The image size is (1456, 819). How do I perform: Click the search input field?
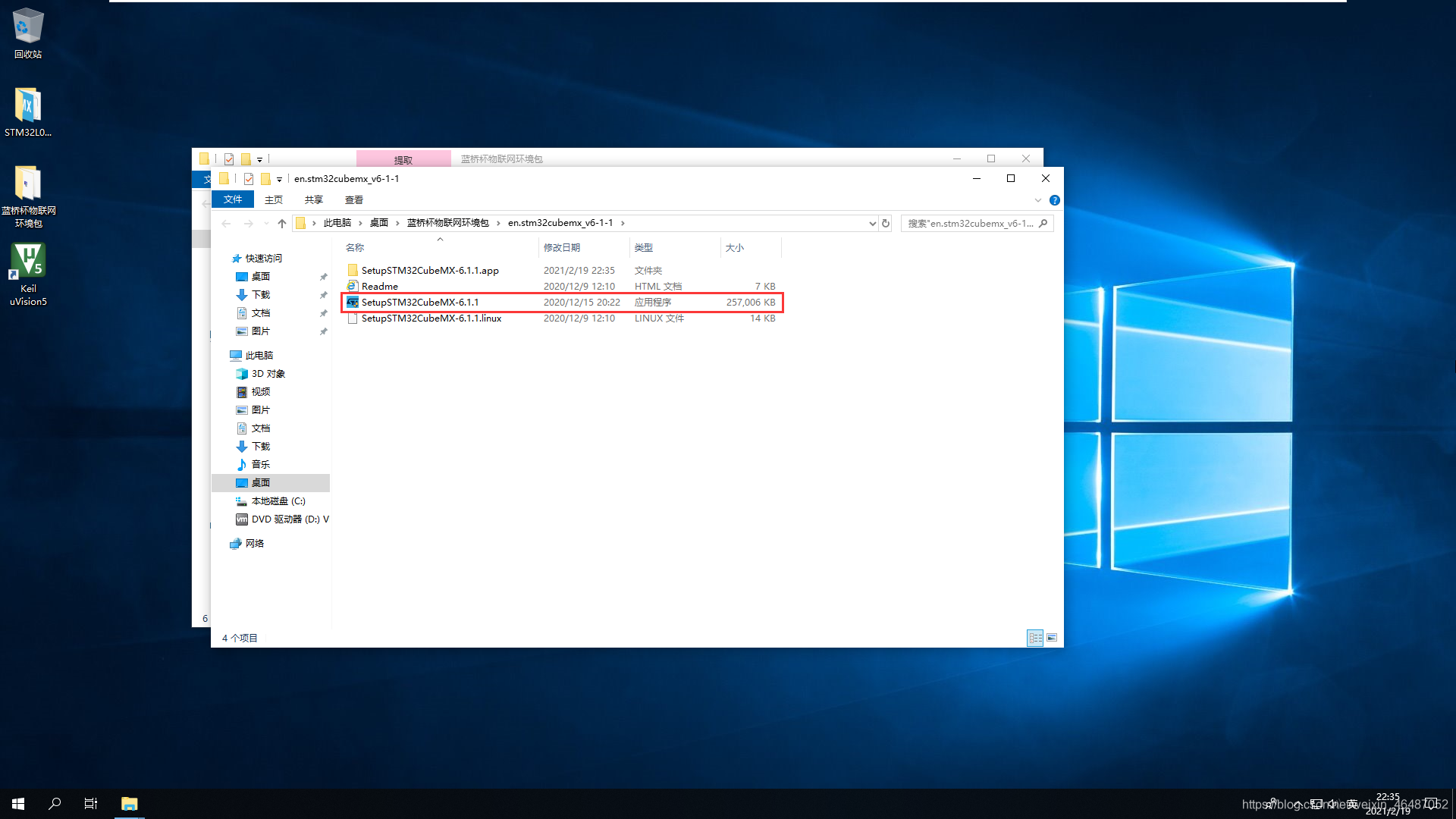970,223
